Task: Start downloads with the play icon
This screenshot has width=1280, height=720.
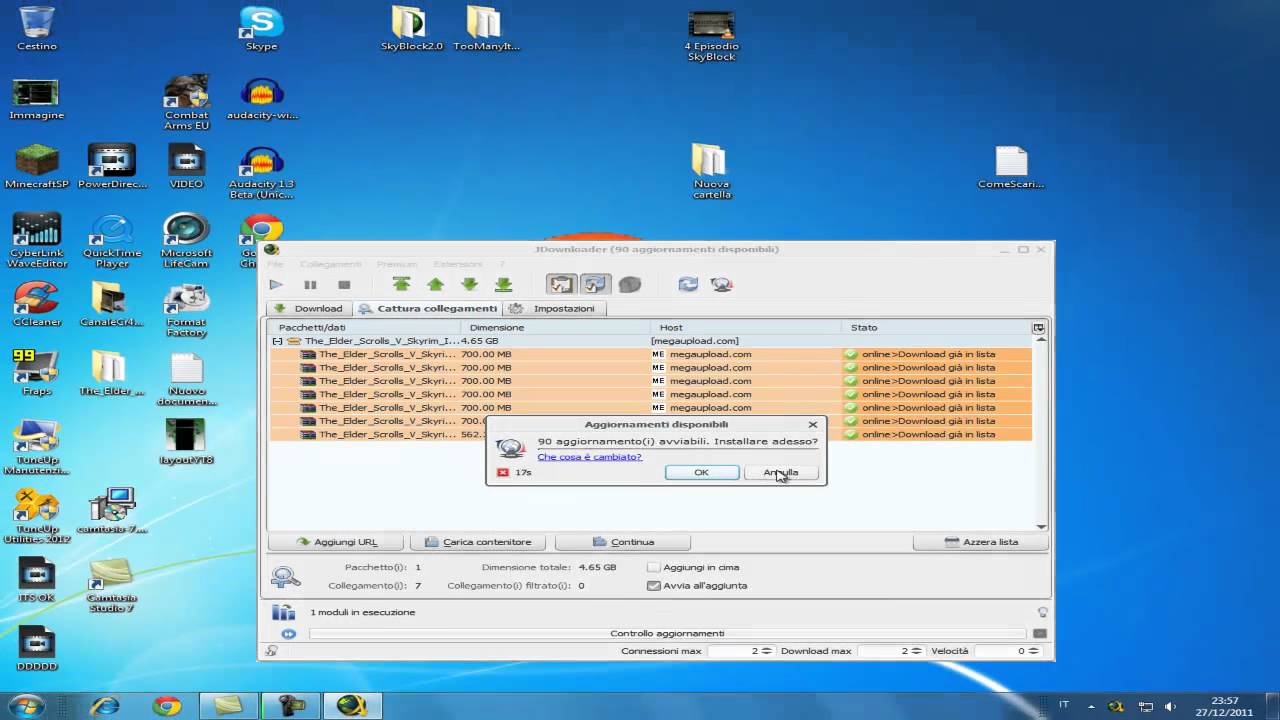Action: (x=276, y=285)
